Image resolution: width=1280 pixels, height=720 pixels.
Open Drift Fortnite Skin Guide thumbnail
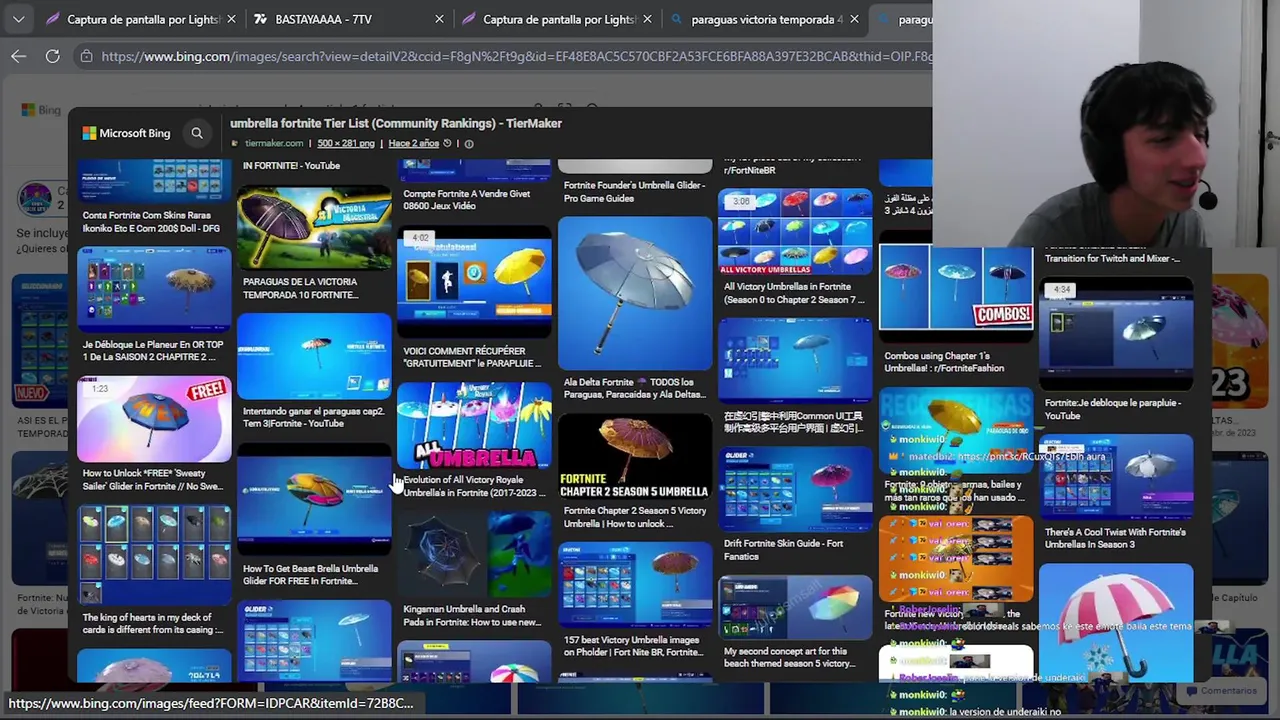tap(795, 489)
